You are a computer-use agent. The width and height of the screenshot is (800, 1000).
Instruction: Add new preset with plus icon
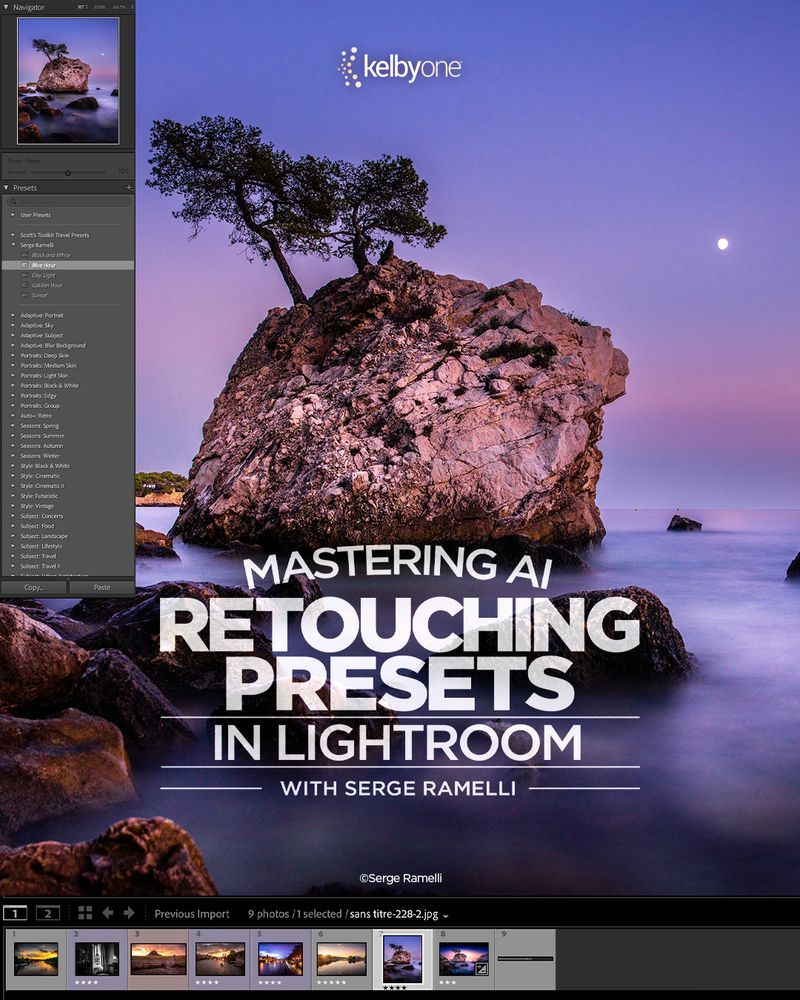point(129,188)
